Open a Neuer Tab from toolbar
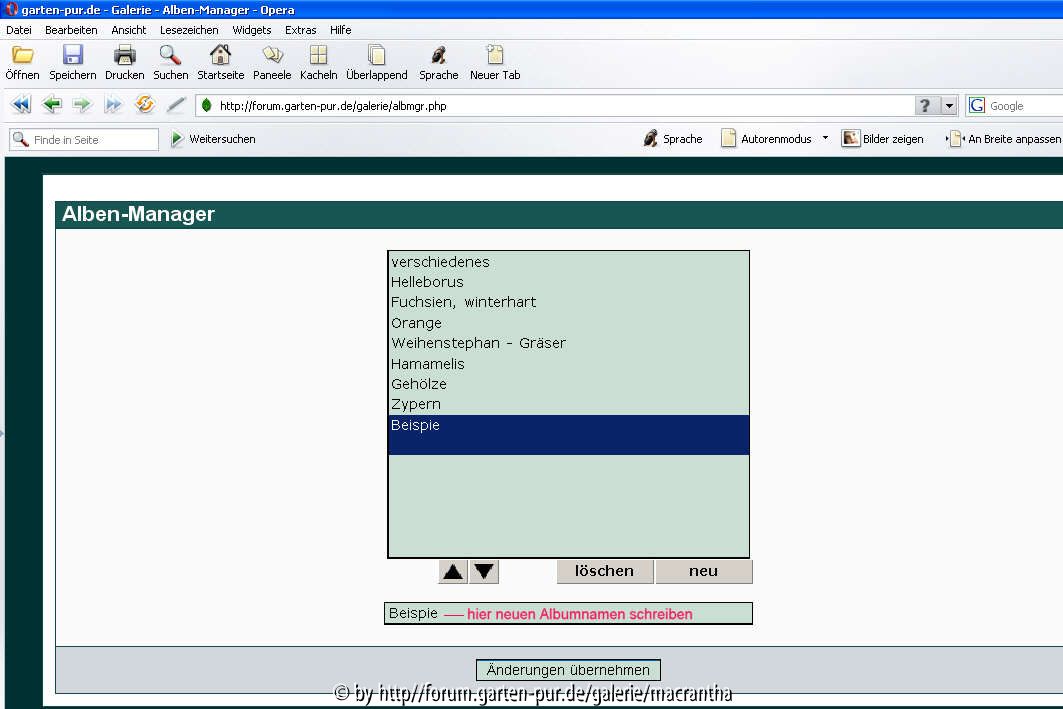Viewport: 1063px width, 709px height. (x=495, y=56)
